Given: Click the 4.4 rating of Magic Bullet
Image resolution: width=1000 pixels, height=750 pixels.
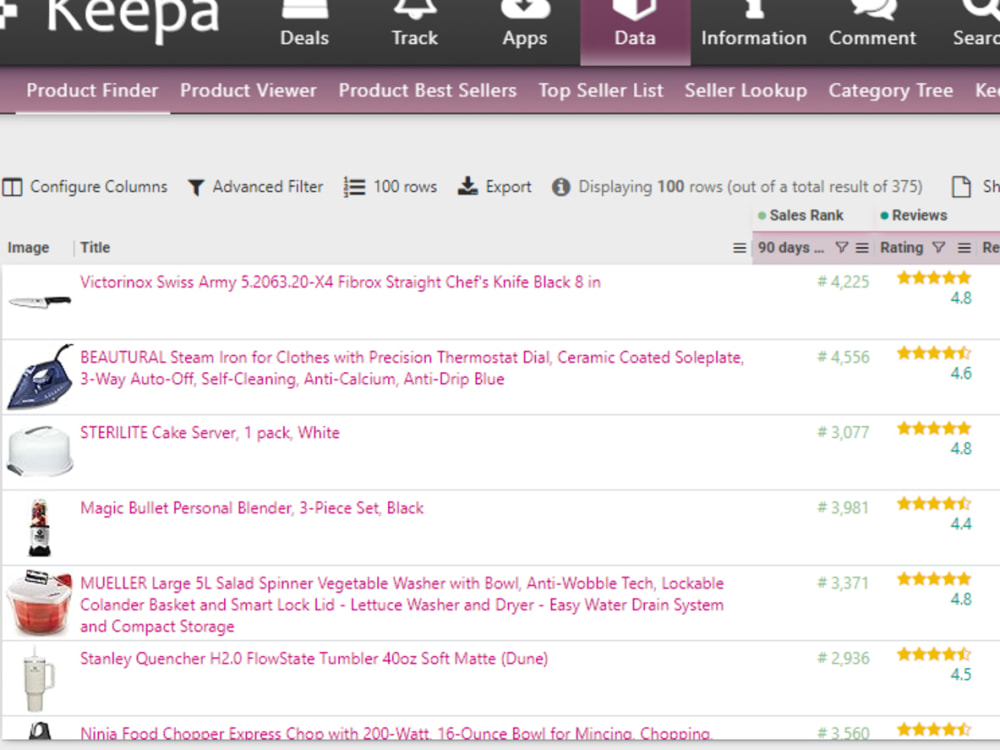Looking at the screenshot, I should (x=960, y=524).
